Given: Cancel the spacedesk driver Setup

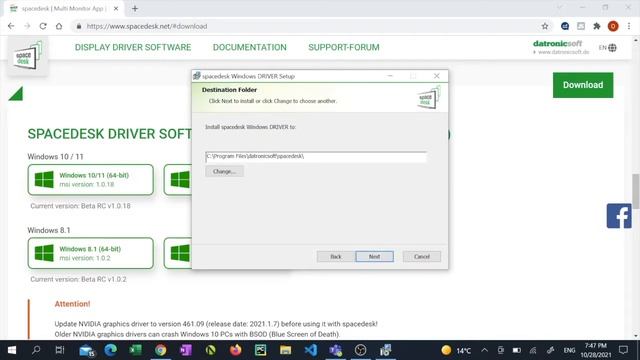Looking at the screenshot, I should [422, 256].
